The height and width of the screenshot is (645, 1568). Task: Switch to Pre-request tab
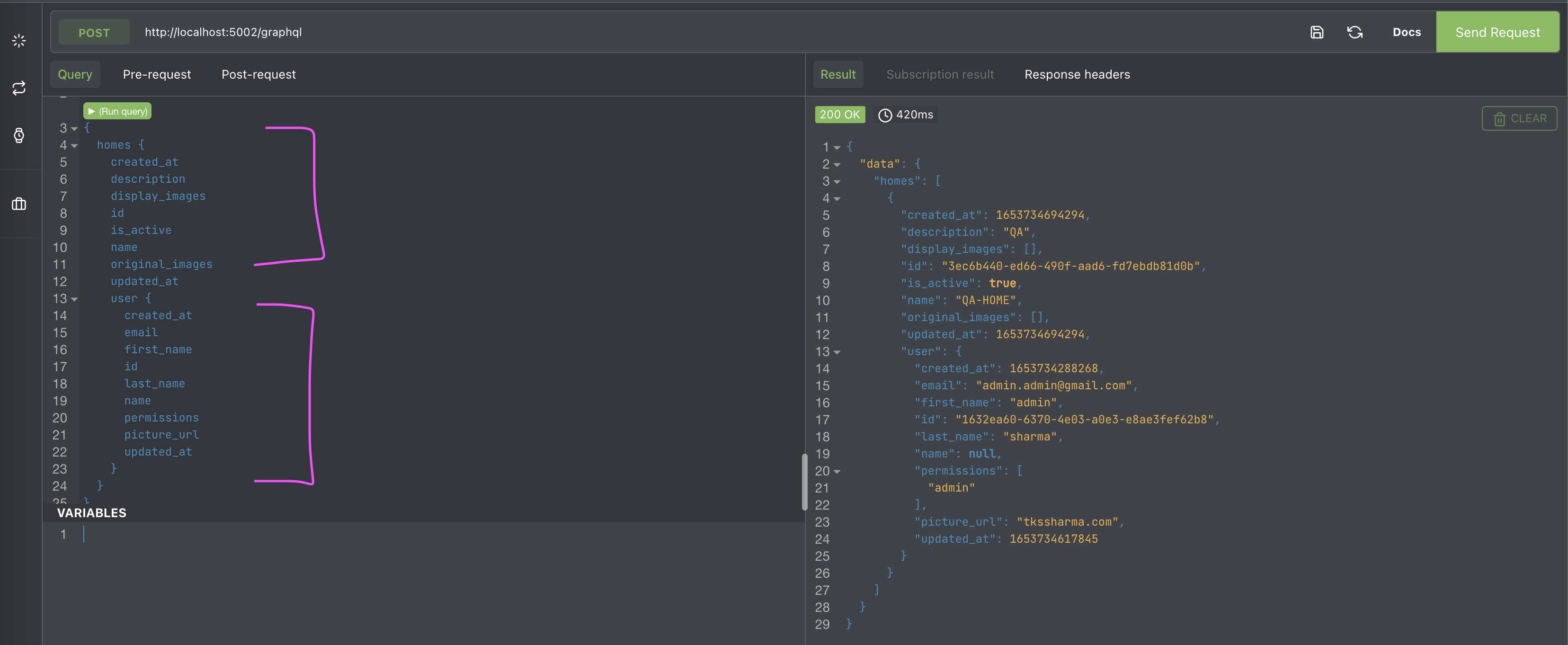(x=156, y=74)
